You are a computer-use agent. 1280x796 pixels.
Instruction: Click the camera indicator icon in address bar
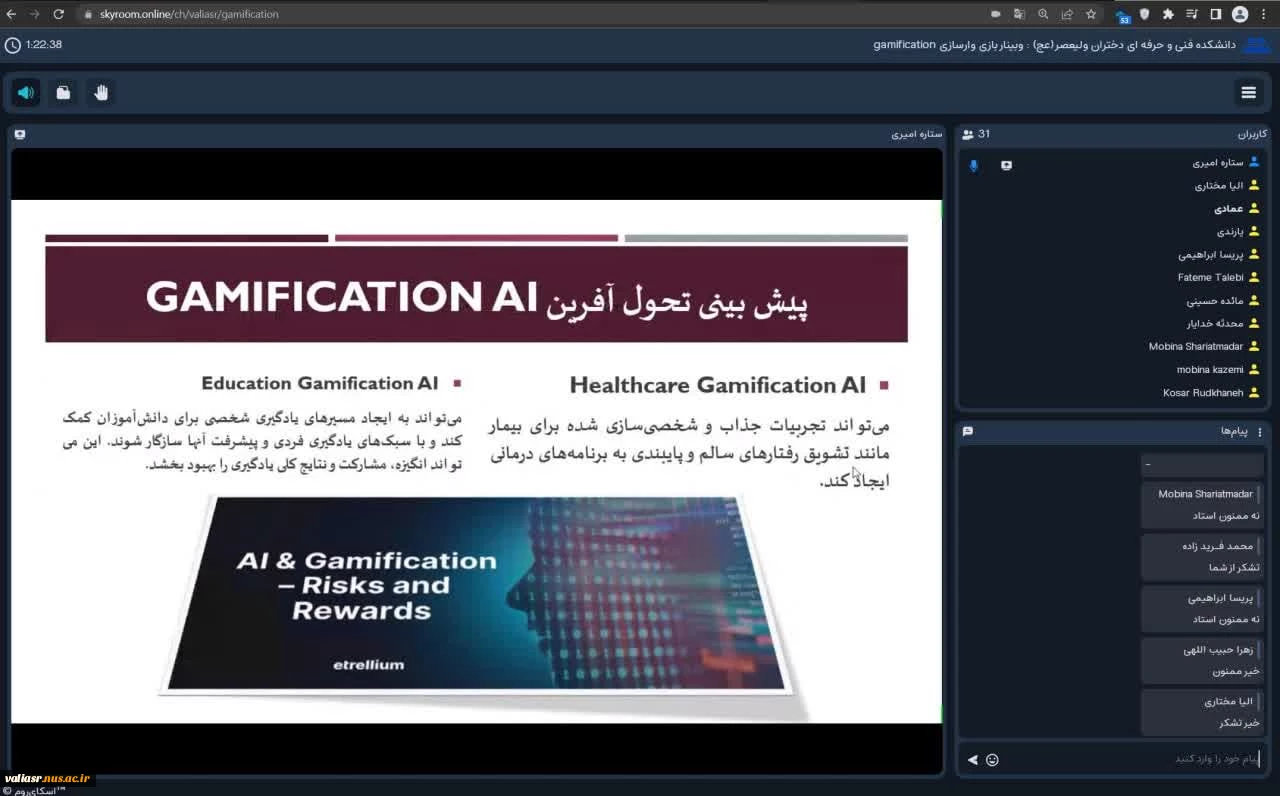[x=996, y=14]
